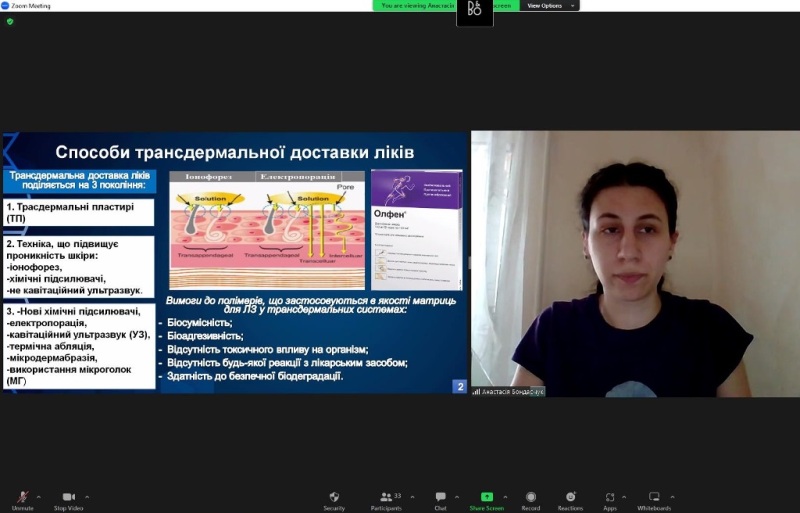Click the 'Біоадгезивність;' bullet text

click(x=205, y=336)
